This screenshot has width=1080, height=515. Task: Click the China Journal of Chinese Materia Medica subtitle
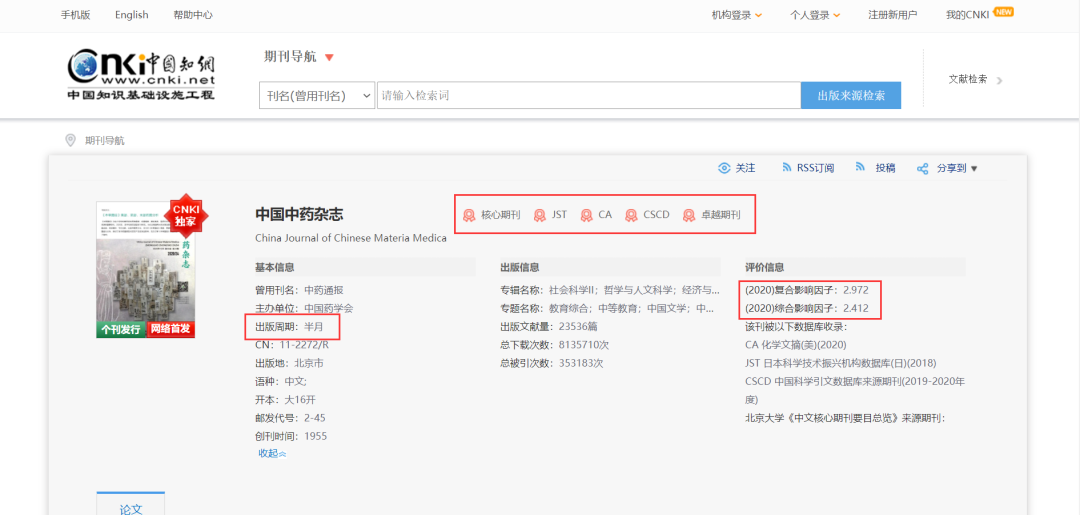tap(351, 238)
